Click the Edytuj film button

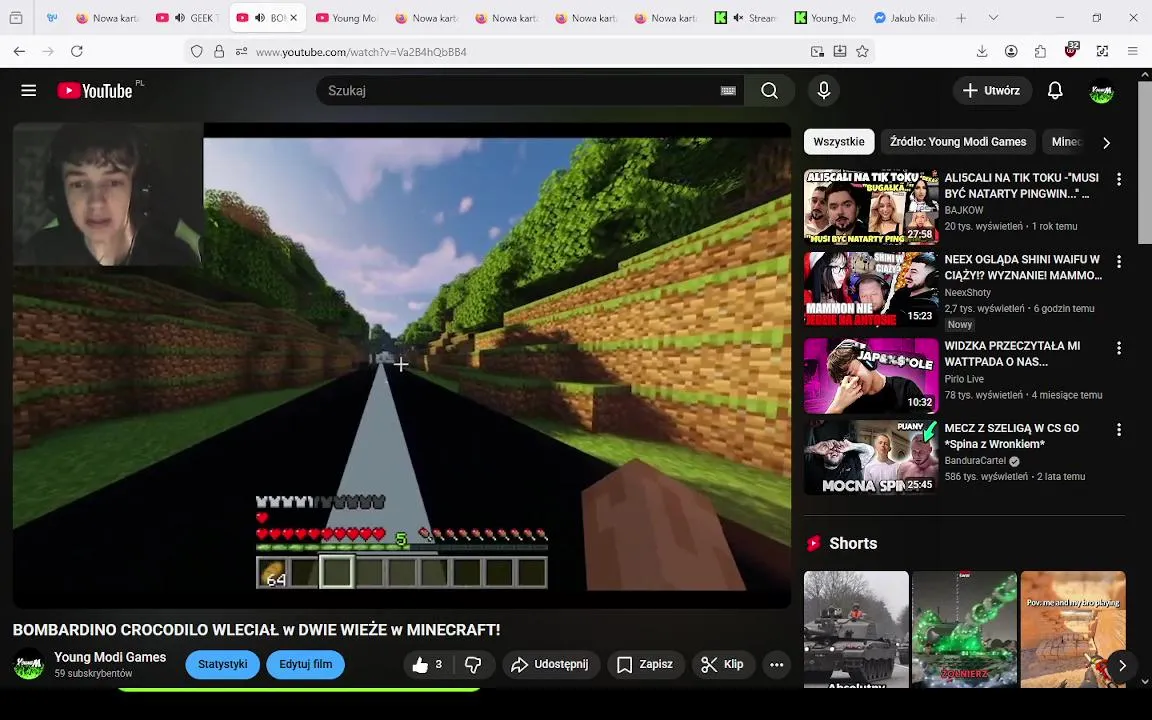tap(306, 664)
